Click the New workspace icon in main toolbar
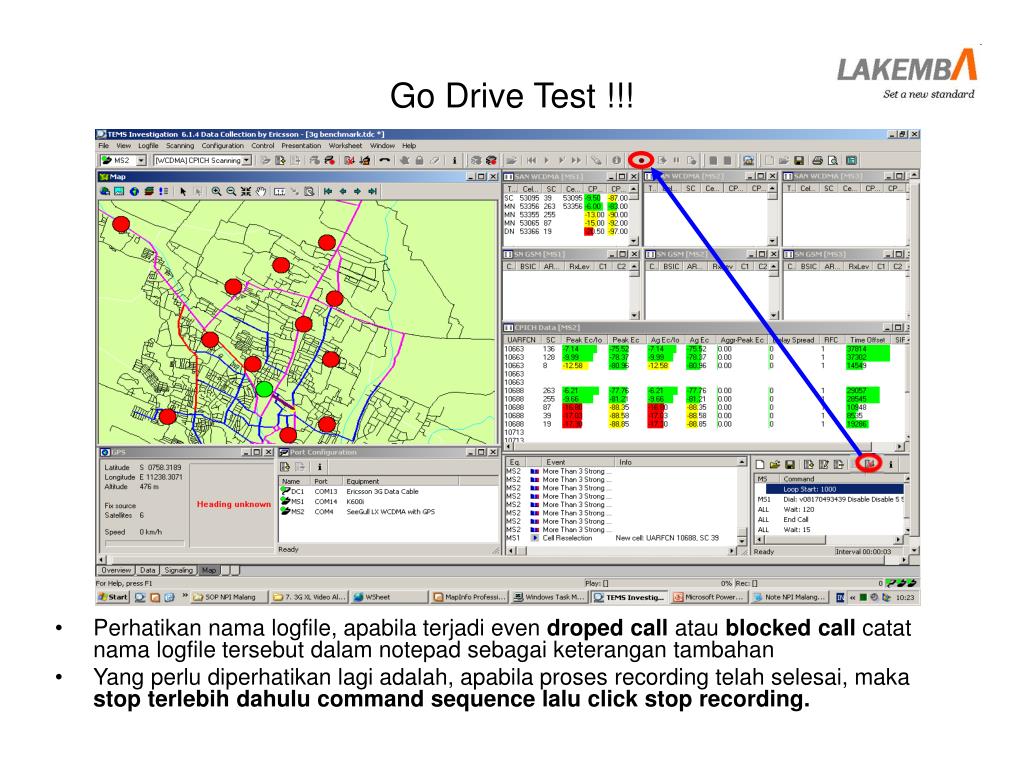 click(769, 160)
